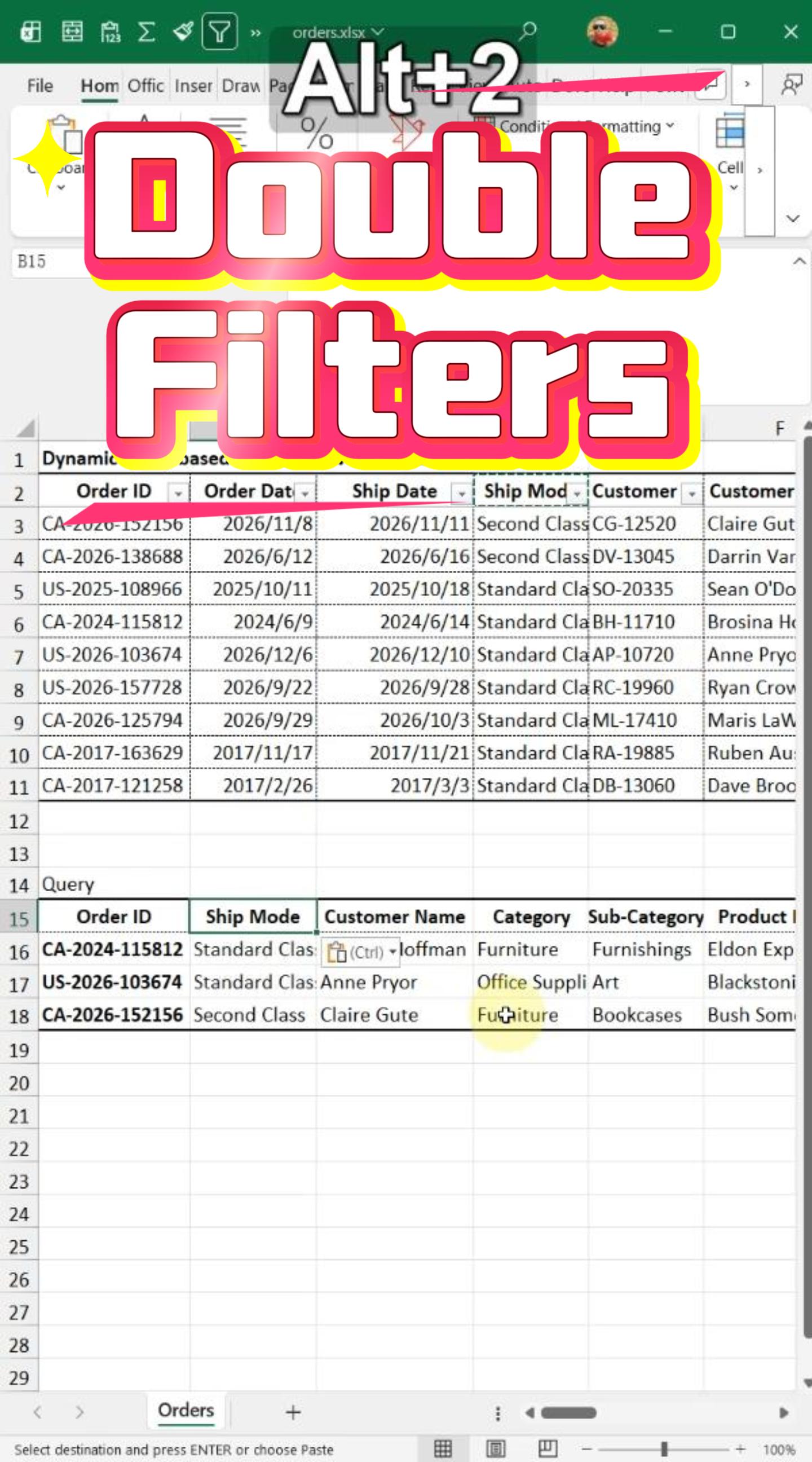The height and width of the screenshot is (1462, 812).
Task: Open the Customer ID filter dropdown
Action: (692, 493)
